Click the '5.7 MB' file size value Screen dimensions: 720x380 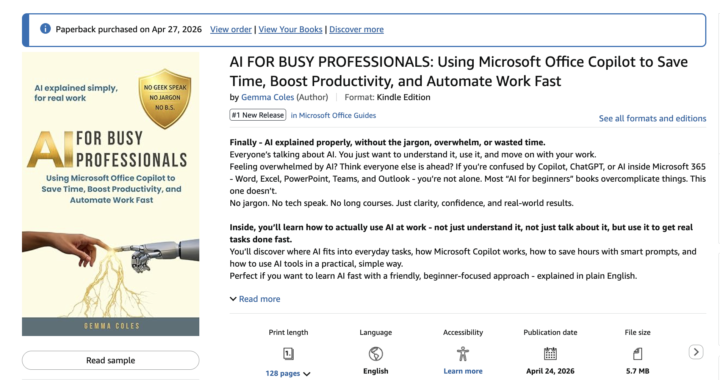click(637, 371)
